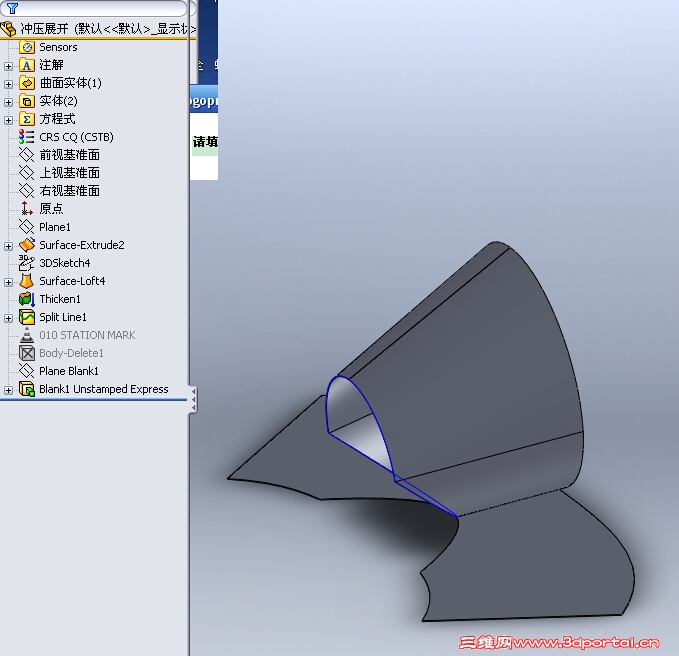This screenshot has width=679, height=656.
Task: Expand the 注解 annotations node
Action: (8, 66)
